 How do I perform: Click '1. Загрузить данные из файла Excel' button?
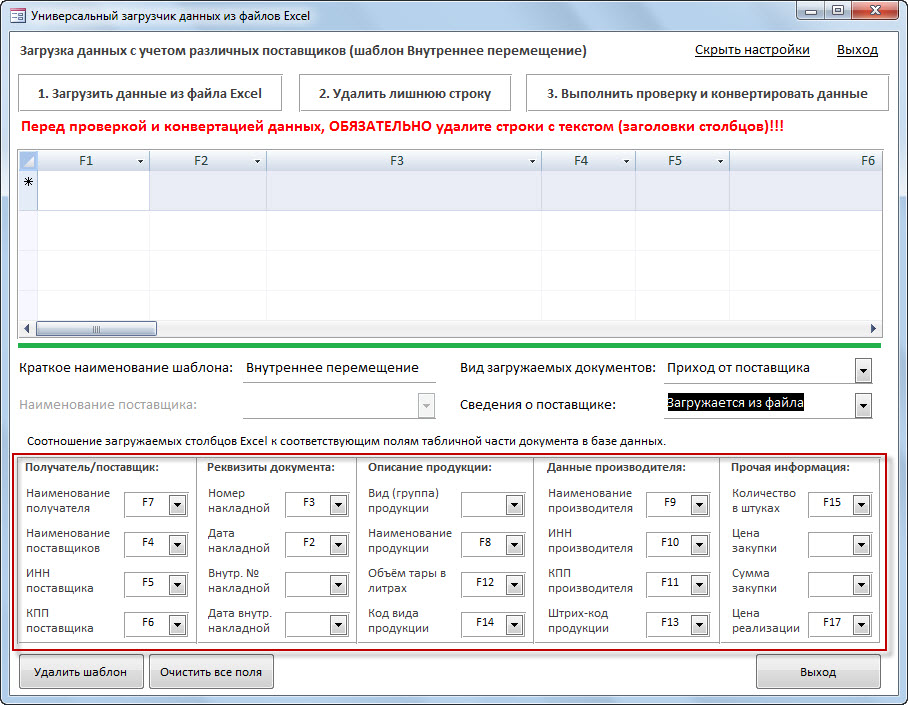coord(150,93)
